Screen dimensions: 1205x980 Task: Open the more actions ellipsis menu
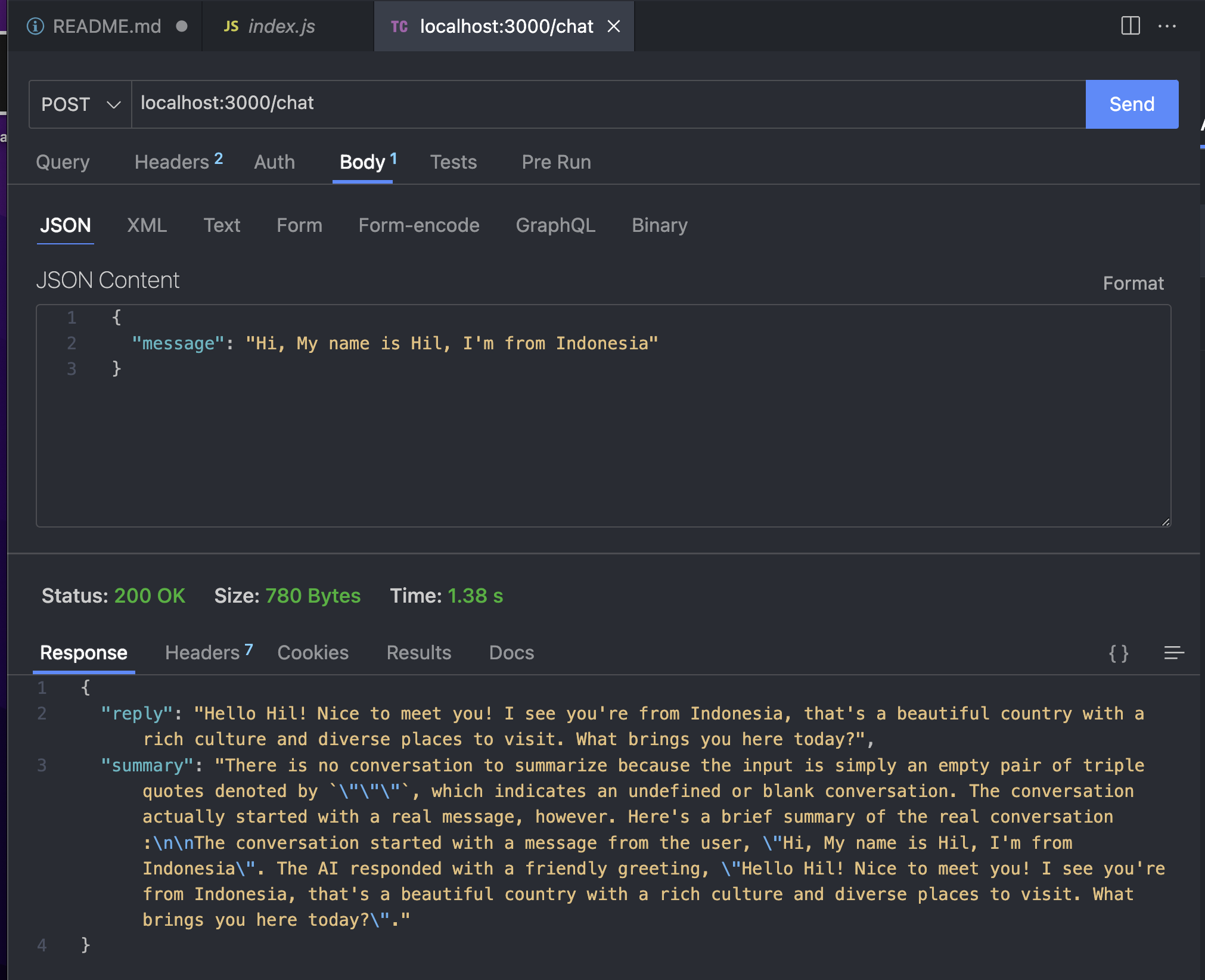pos(1166,26)
